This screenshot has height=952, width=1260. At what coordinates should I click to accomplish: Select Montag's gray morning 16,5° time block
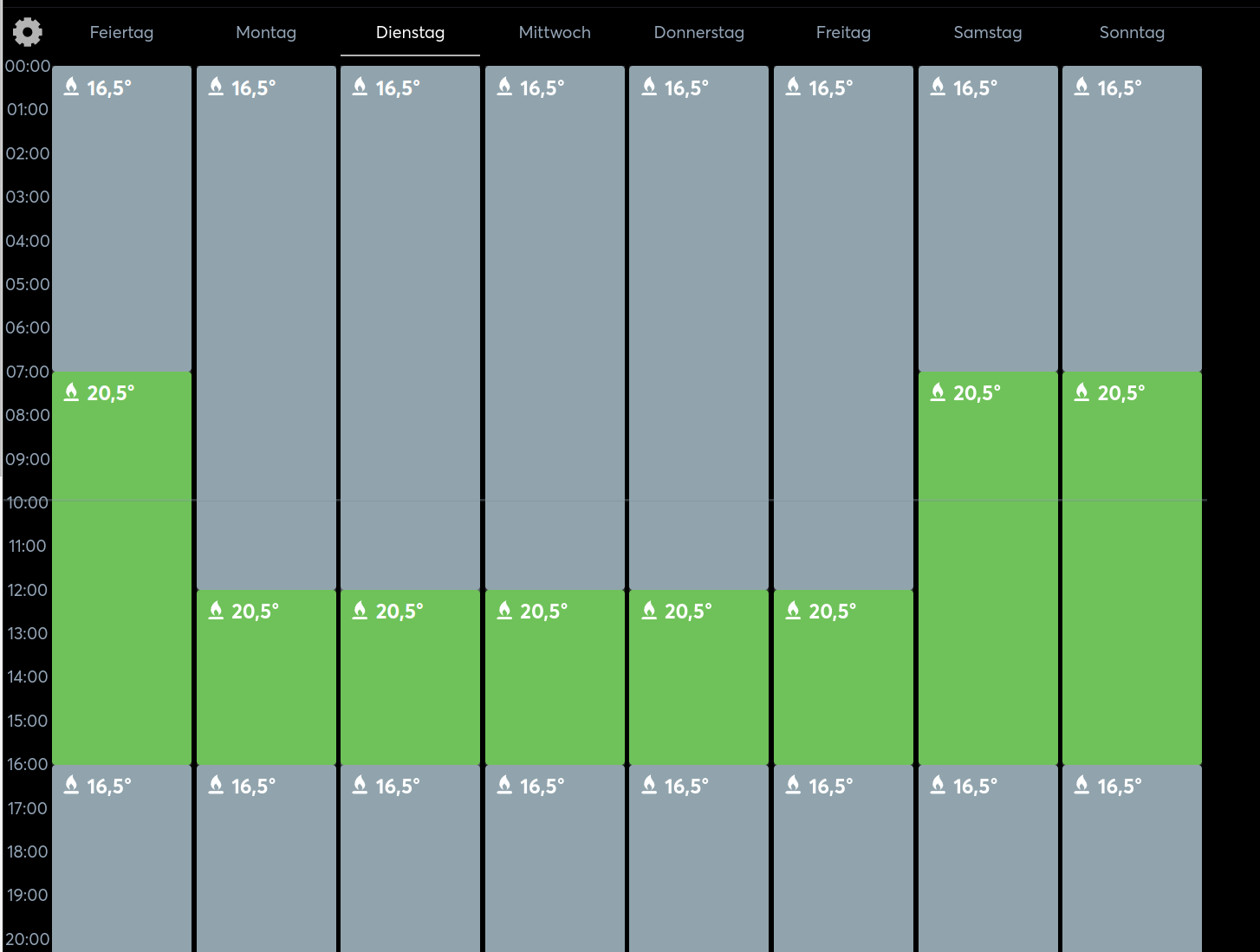pyautogui.click(x=266, y=329)
